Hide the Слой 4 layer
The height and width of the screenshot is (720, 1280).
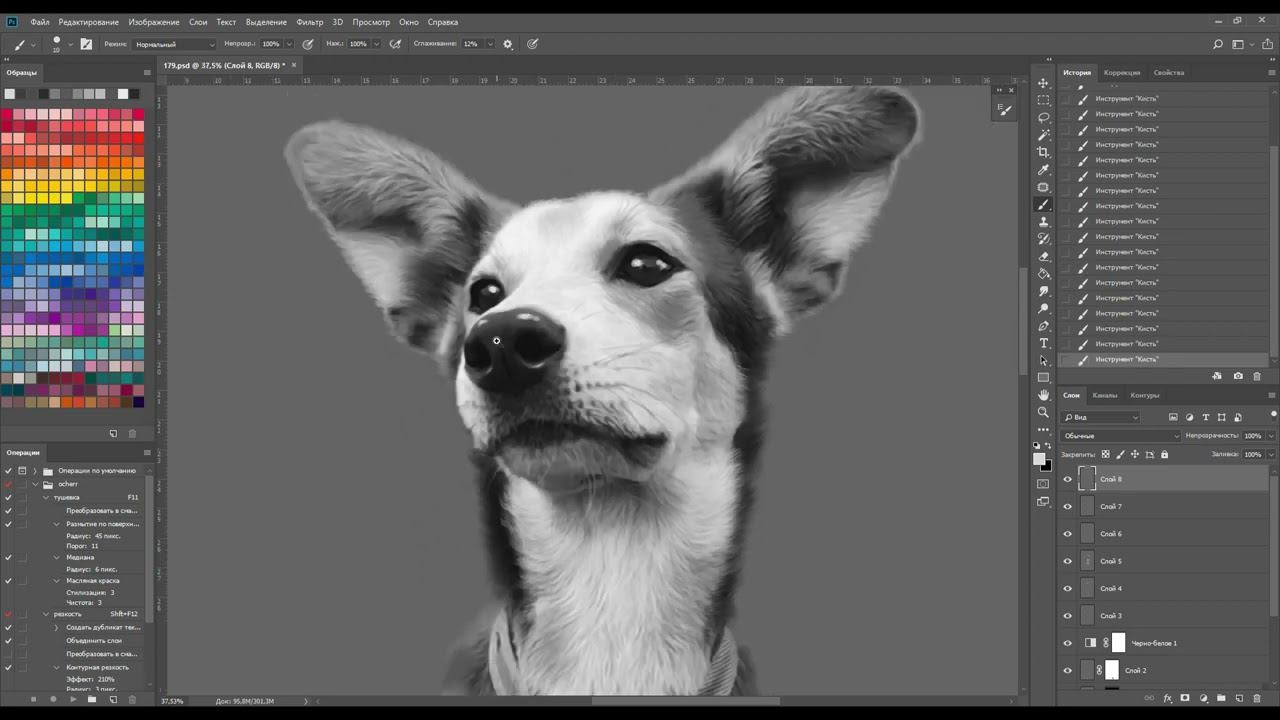tap(1067, 588)
